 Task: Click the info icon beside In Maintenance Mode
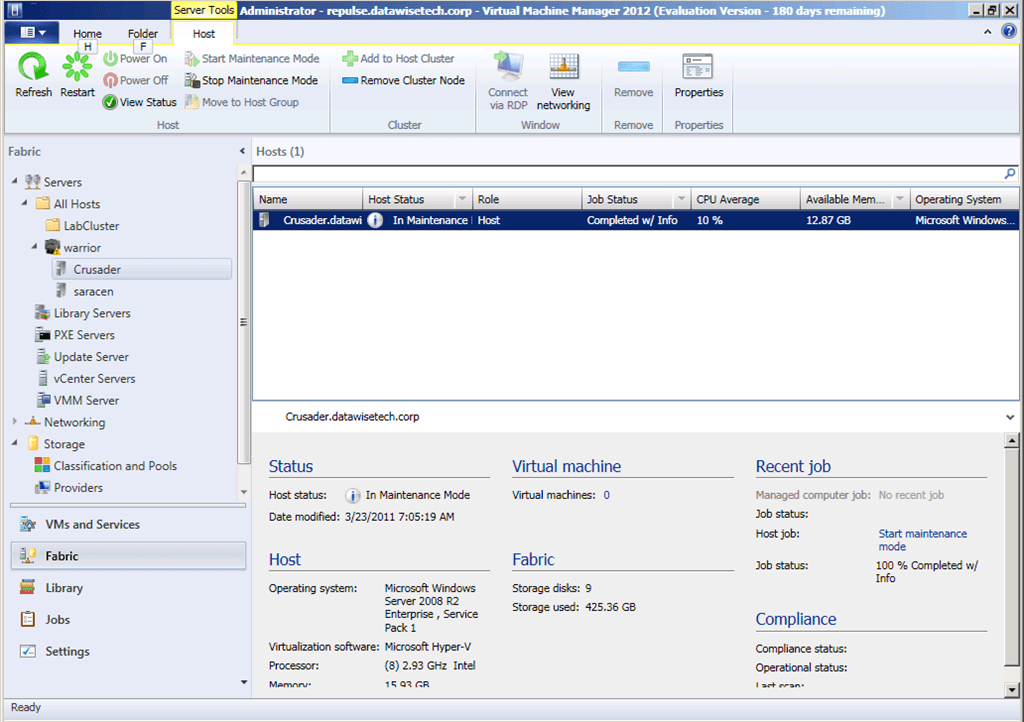click(x=352, y=495)
